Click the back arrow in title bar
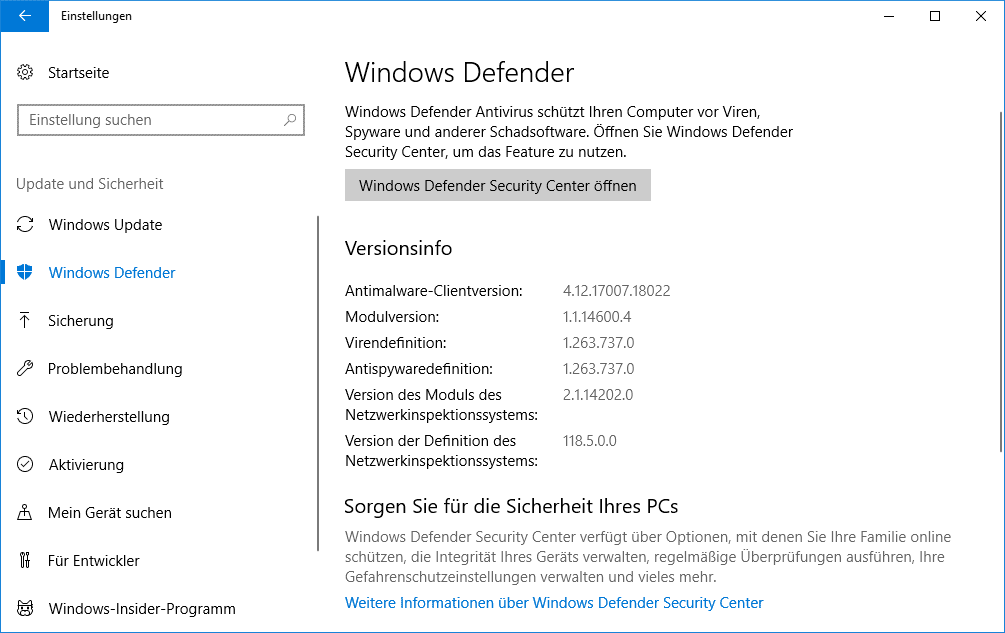Image resolution: width=1005 pixels, height=633 pixels. click(x=24, y=16)
